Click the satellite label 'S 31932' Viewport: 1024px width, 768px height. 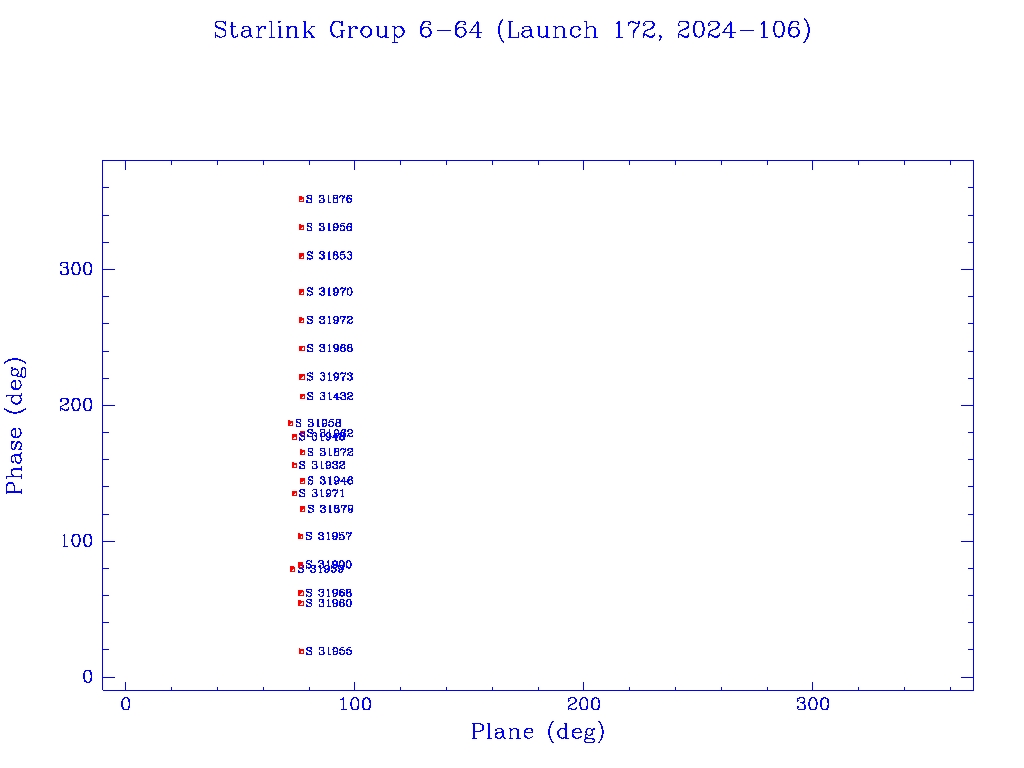click(322, 466)
